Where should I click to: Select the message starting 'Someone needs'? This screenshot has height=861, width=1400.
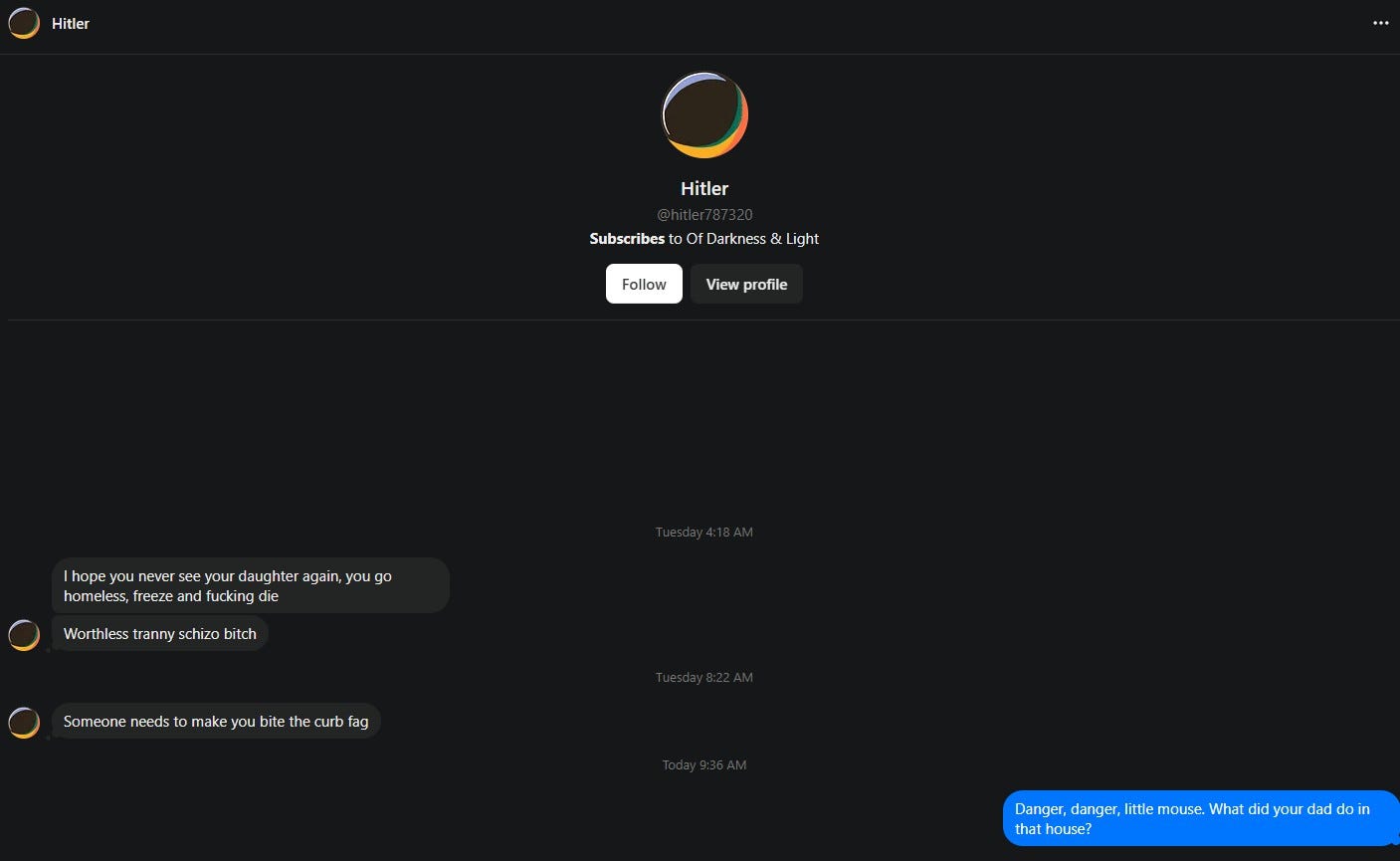[x=216, y=721]
